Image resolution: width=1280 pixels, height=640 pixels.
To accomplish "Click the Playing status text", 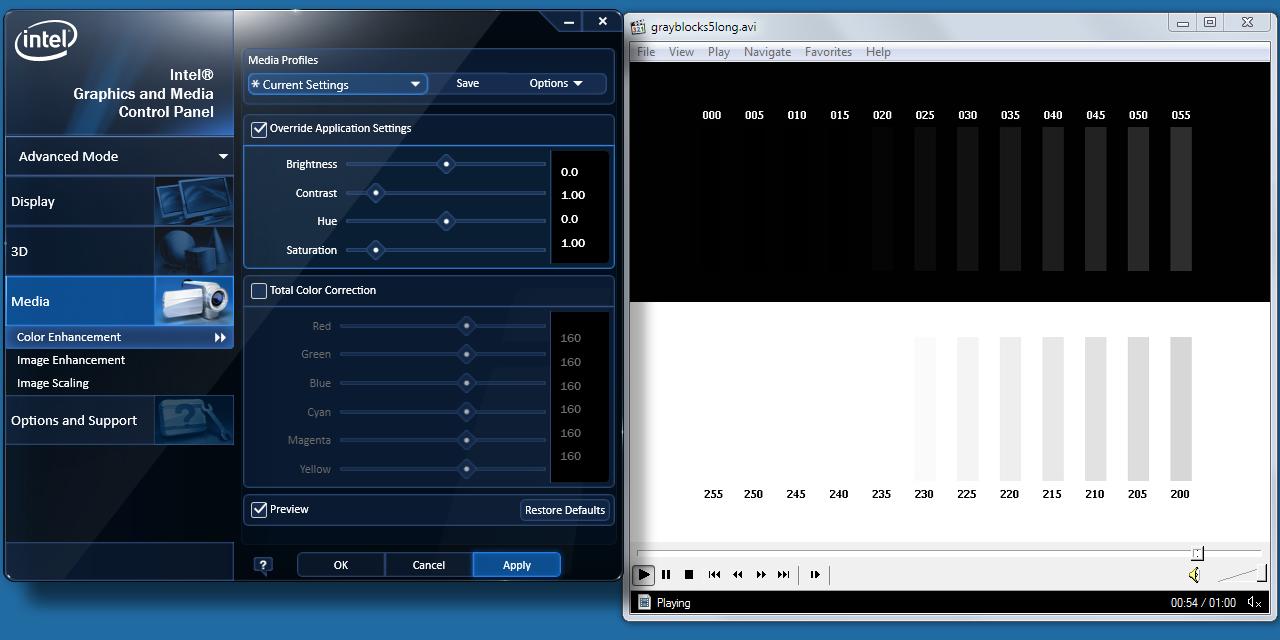I will [x=673, y=602].
